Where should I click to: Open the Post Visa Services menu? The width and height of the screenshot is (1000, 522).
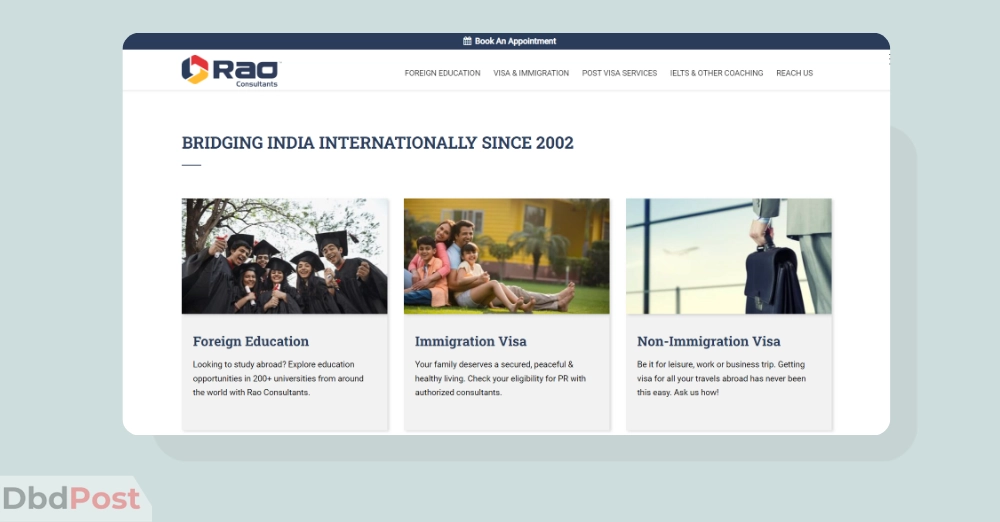(x=619, y=73)
